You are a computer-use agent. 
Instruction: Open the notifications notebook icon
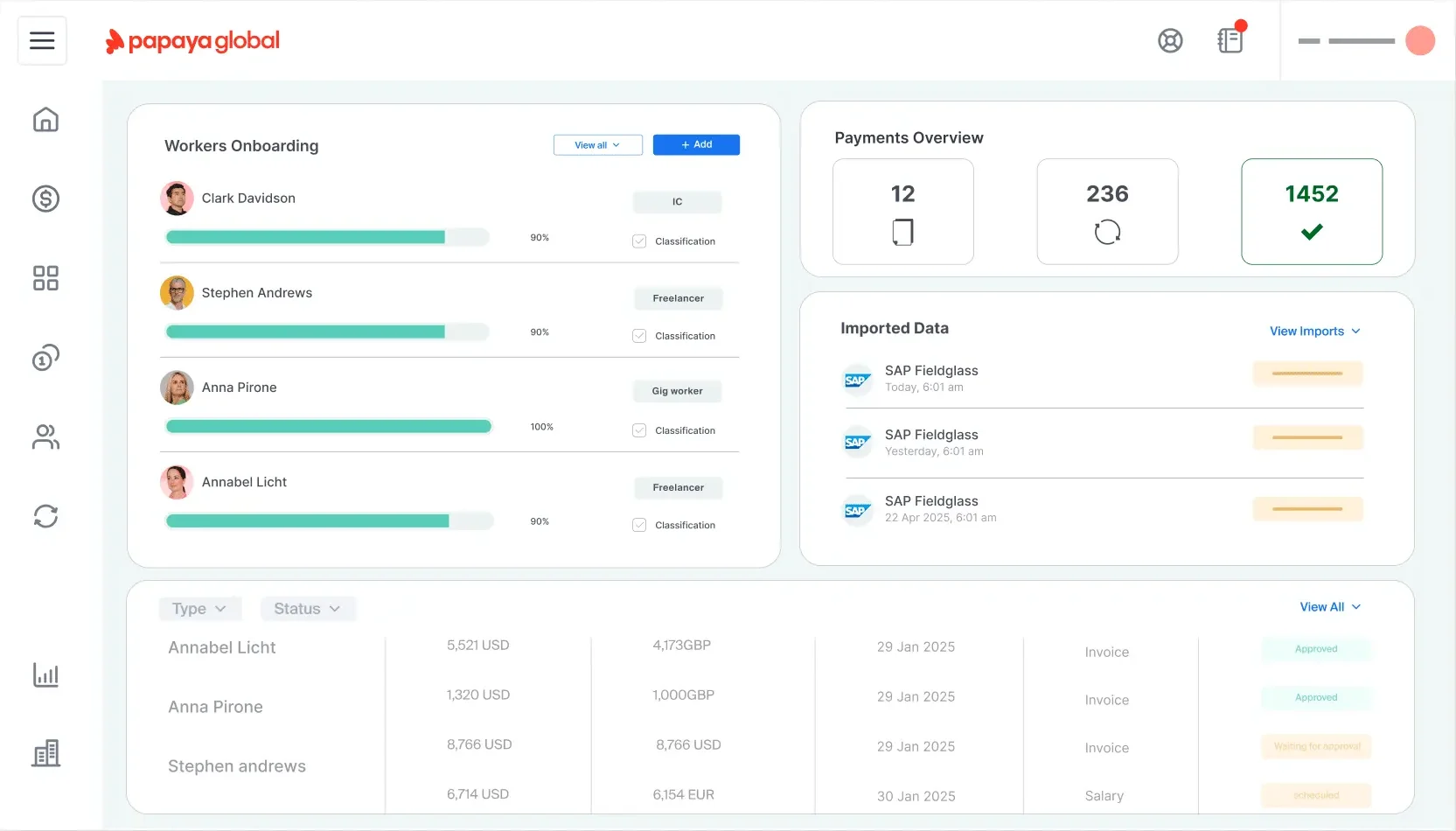coord(1230,40)
